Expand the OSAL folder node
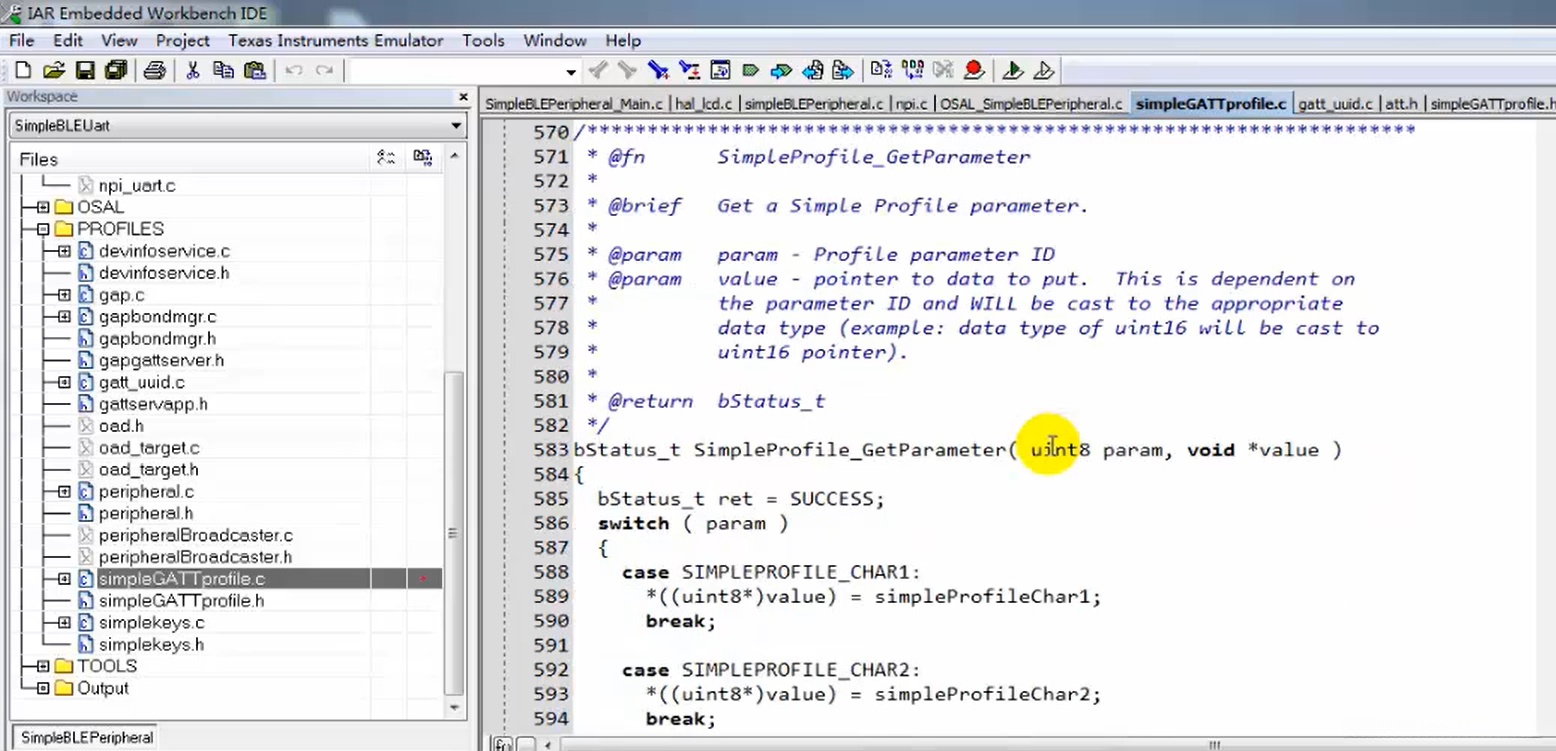This screenshot has height=751, width=1556. [x=43, y=207]
